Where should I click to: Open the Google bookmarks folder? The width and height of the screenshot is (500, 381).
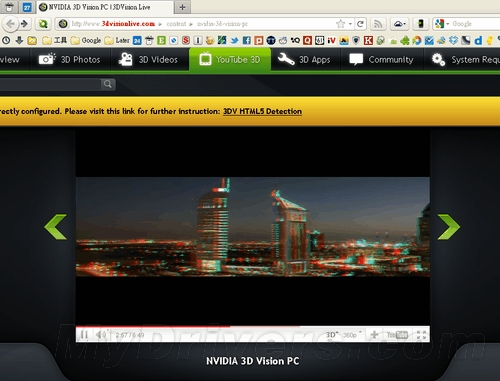click(x=86, y=40)
